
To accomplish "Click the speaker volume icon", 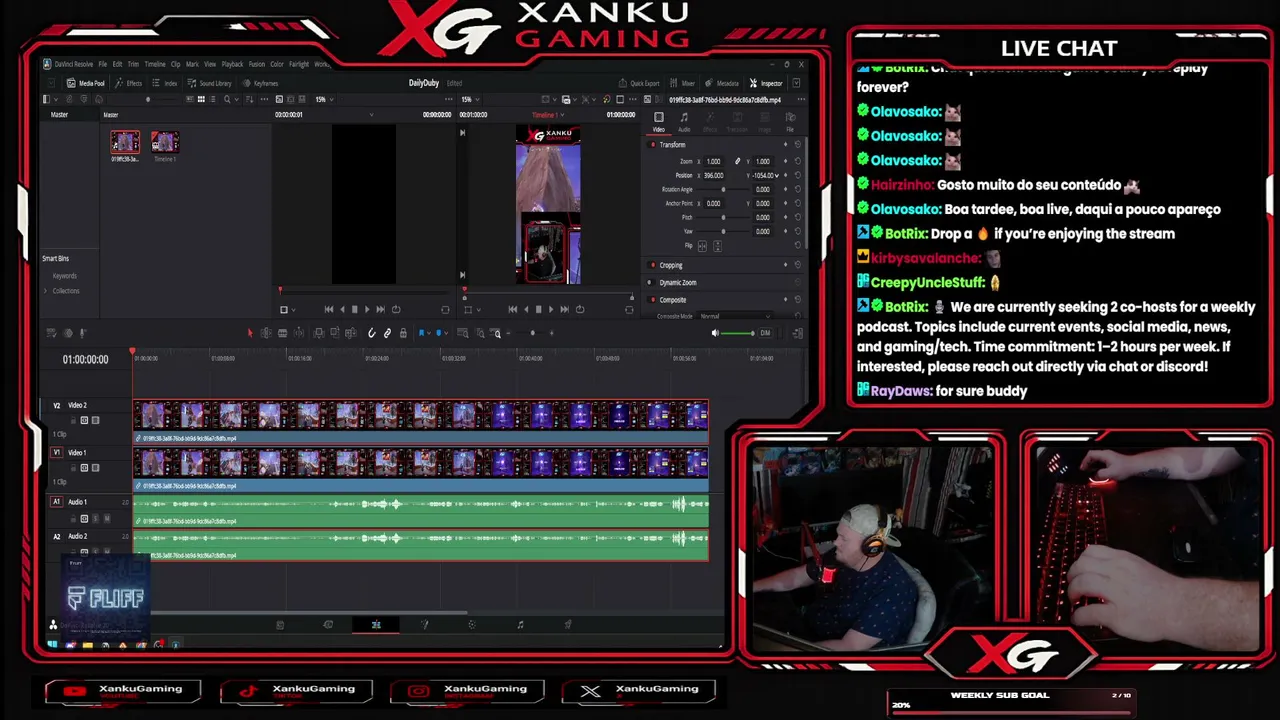I will coord(715,333).
